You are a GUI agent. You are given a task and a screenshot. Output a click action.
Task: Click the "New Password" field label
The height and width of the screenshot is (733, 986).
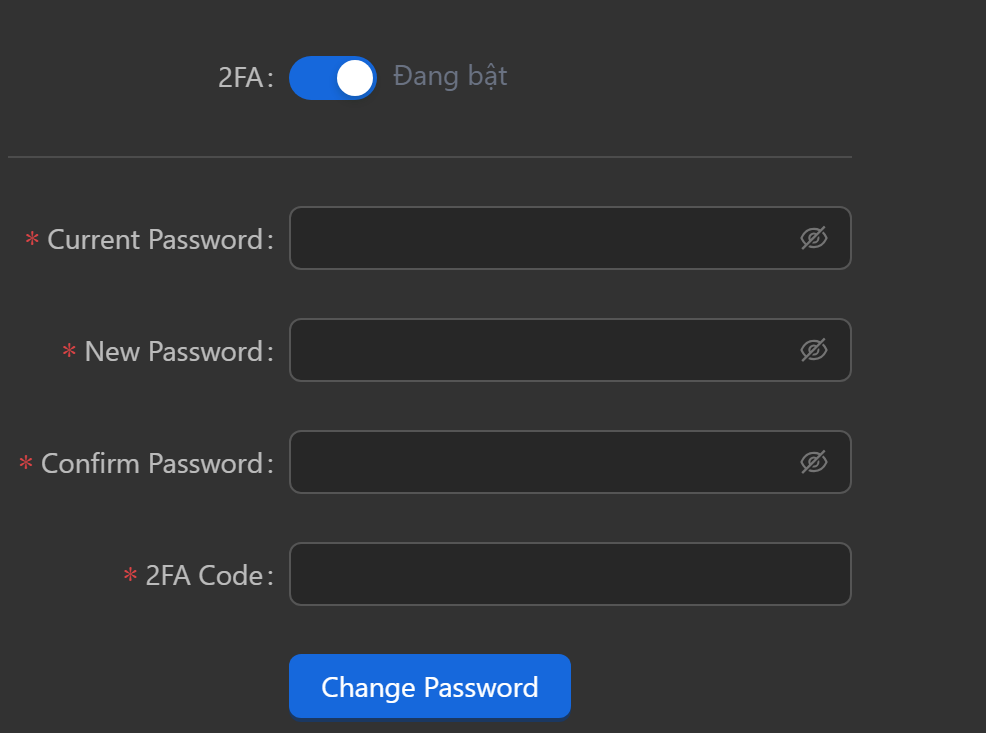(x=174, y=352)
